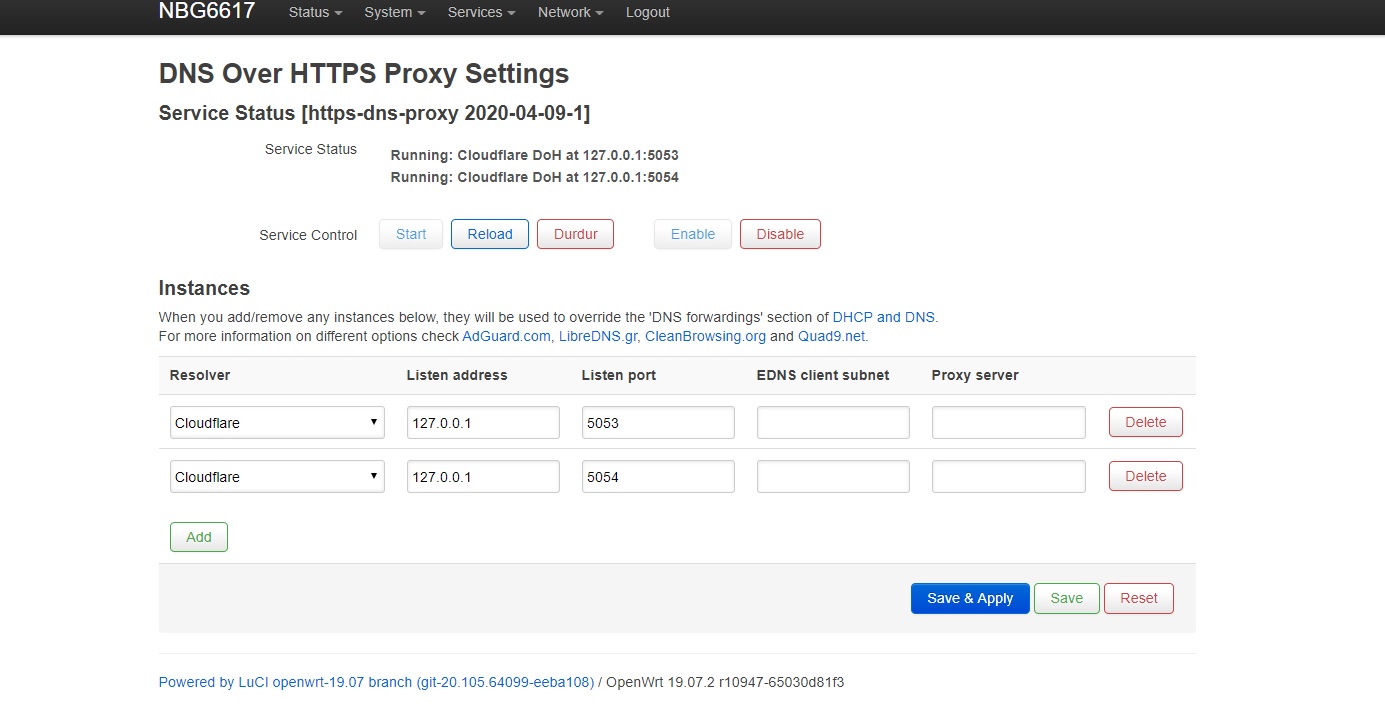Open the Services menu
The height and width of the screenshot is (718, 1385).
point(481,12)
